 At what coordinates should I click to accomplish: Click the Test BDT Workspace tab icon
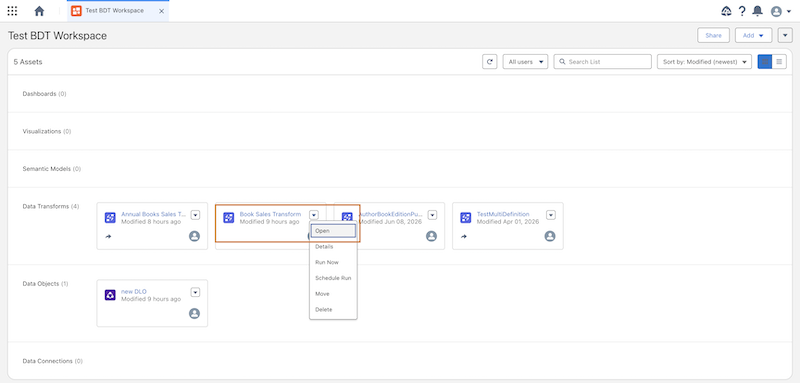(76, 11)
